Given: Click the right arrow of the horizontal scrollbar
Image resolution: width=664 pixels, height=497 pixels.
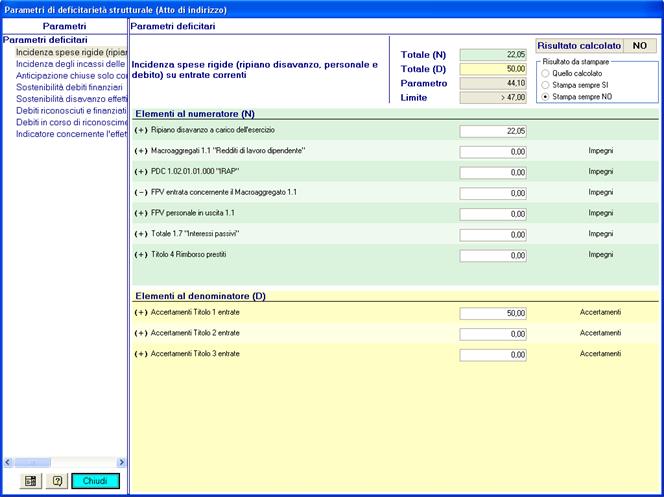Looking at the screenshot, I should point(122,462).
